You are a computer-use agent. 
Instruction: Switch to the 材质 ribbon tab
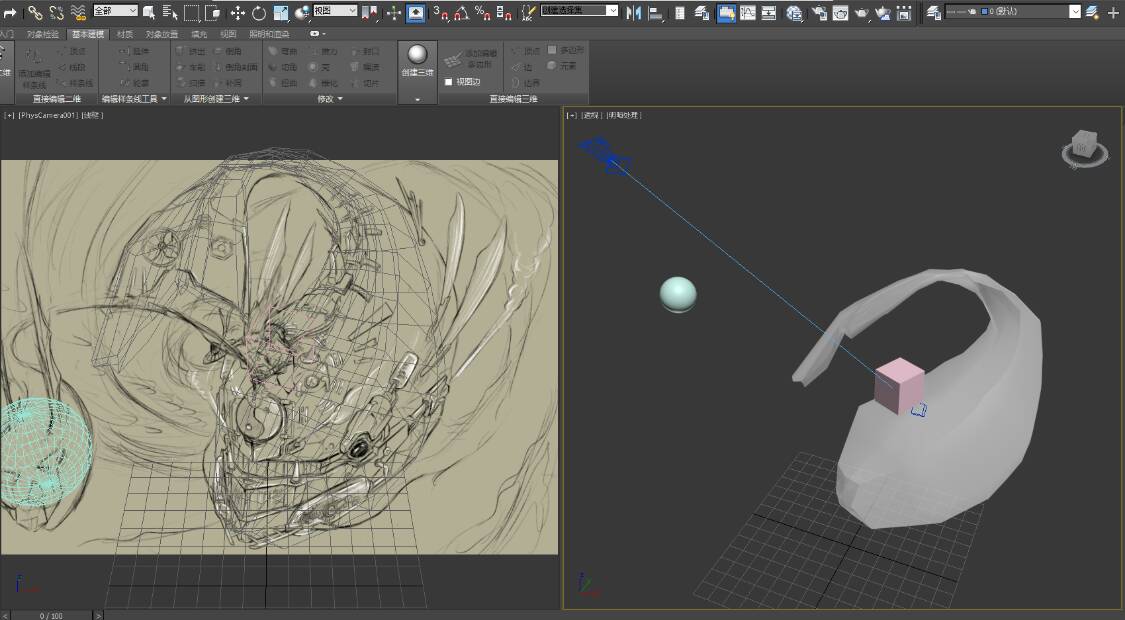pos(124,34)
